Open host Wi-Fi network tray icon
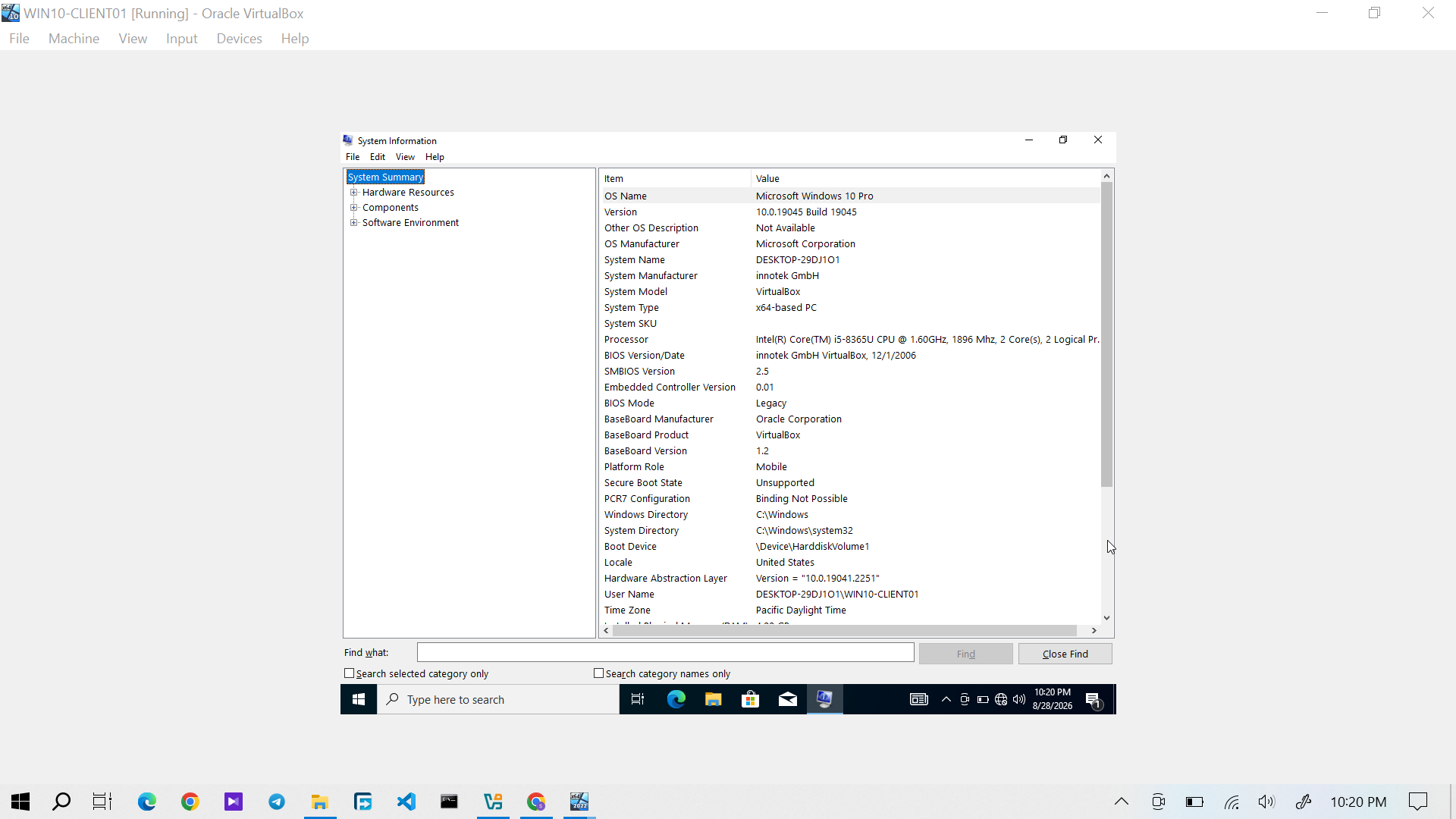 coord(1232,802)
